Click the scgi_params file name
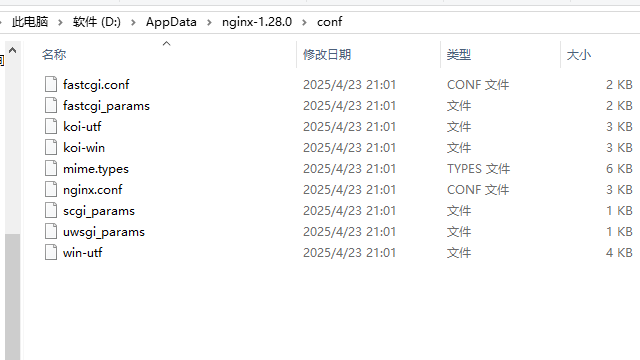Screen dimensions: 640x360 coord(99,211)
